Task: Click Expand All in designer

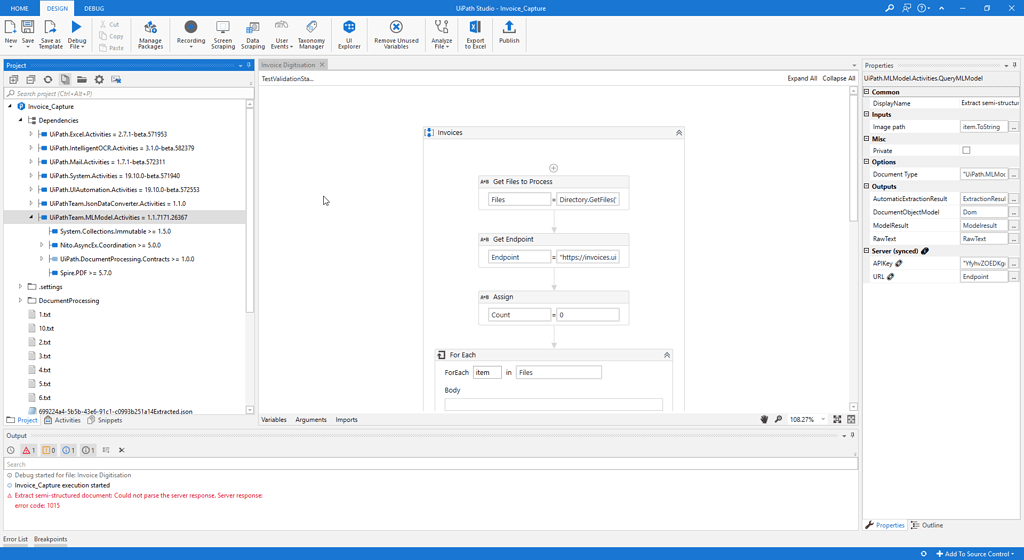Action: 802,78
